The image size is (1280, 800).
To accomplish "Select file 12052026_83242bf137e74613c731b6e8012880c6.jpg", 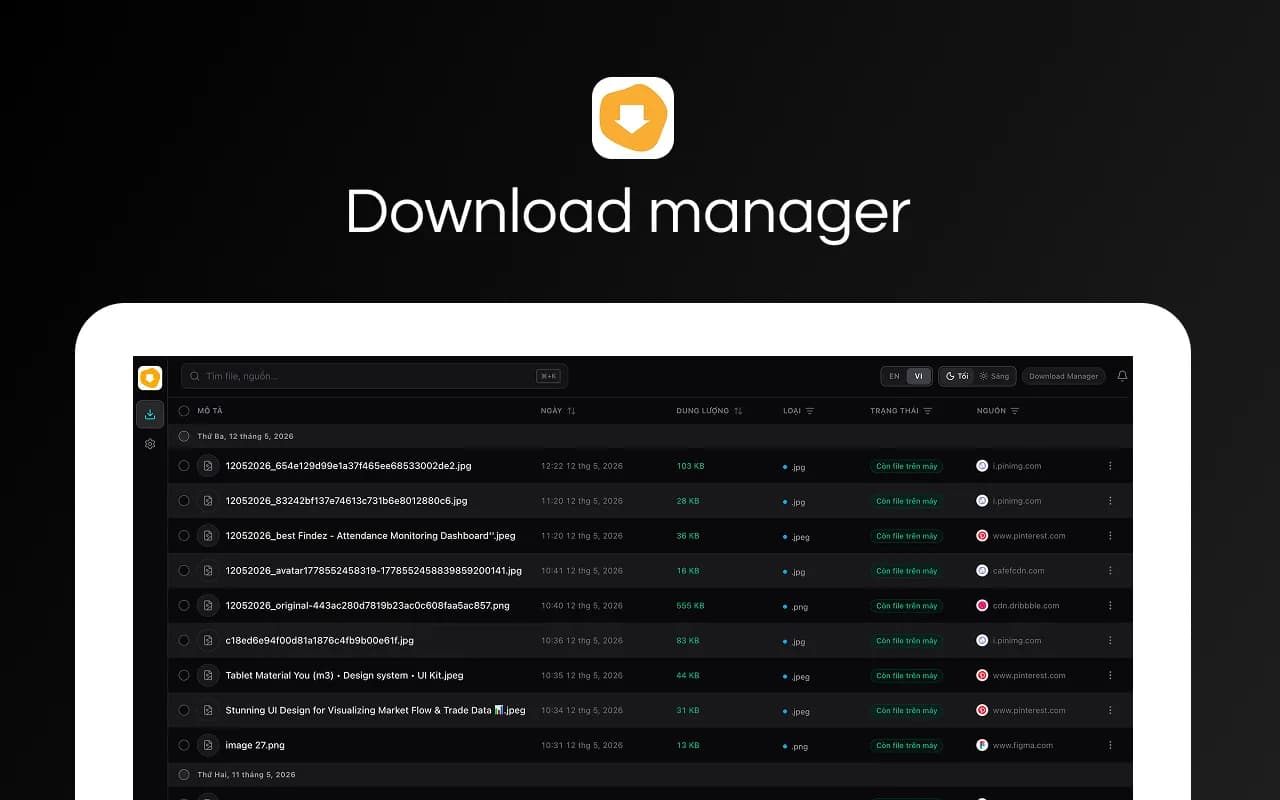I will pos(184,501).
